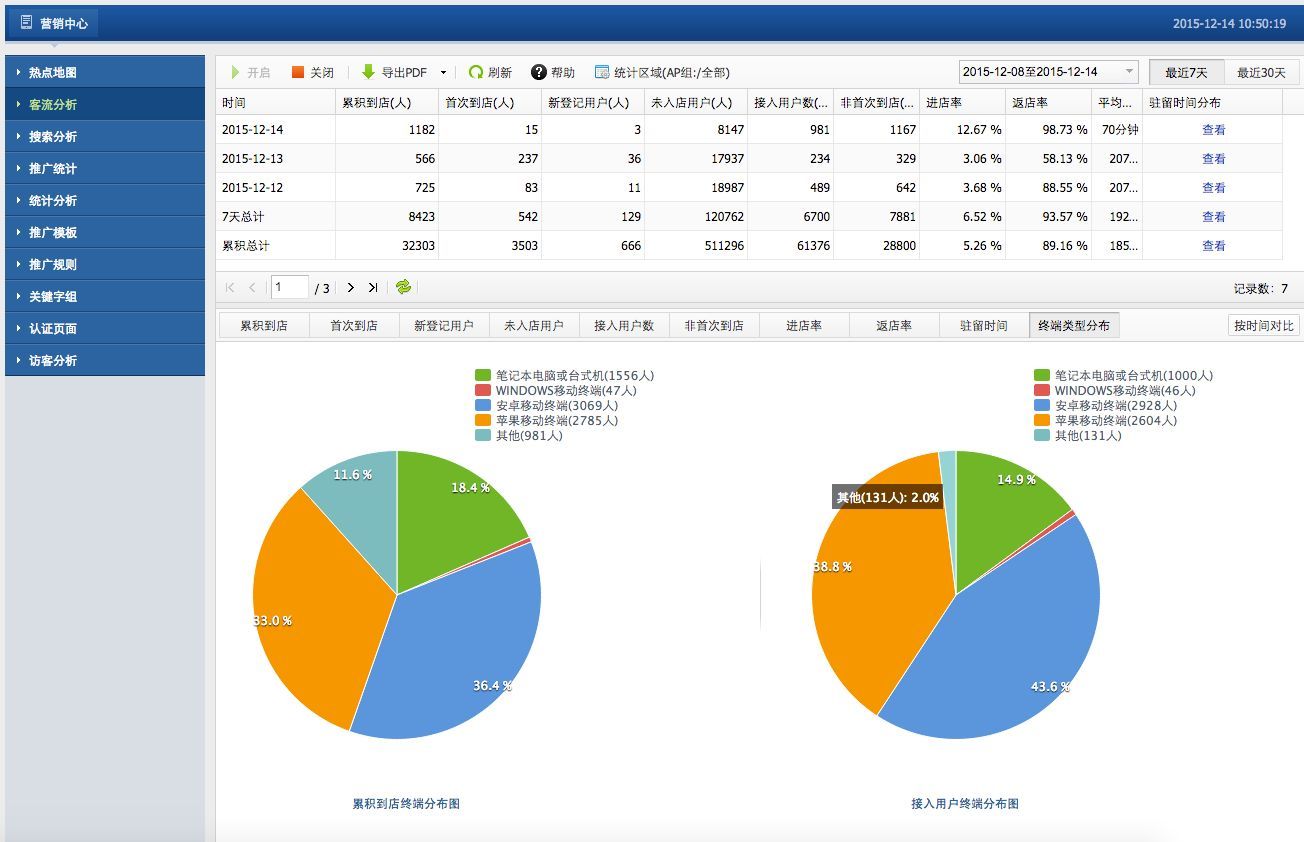Open help via the question mark icon
Image resolution: width=1304 pixels, height=842 pixels.
539,72
